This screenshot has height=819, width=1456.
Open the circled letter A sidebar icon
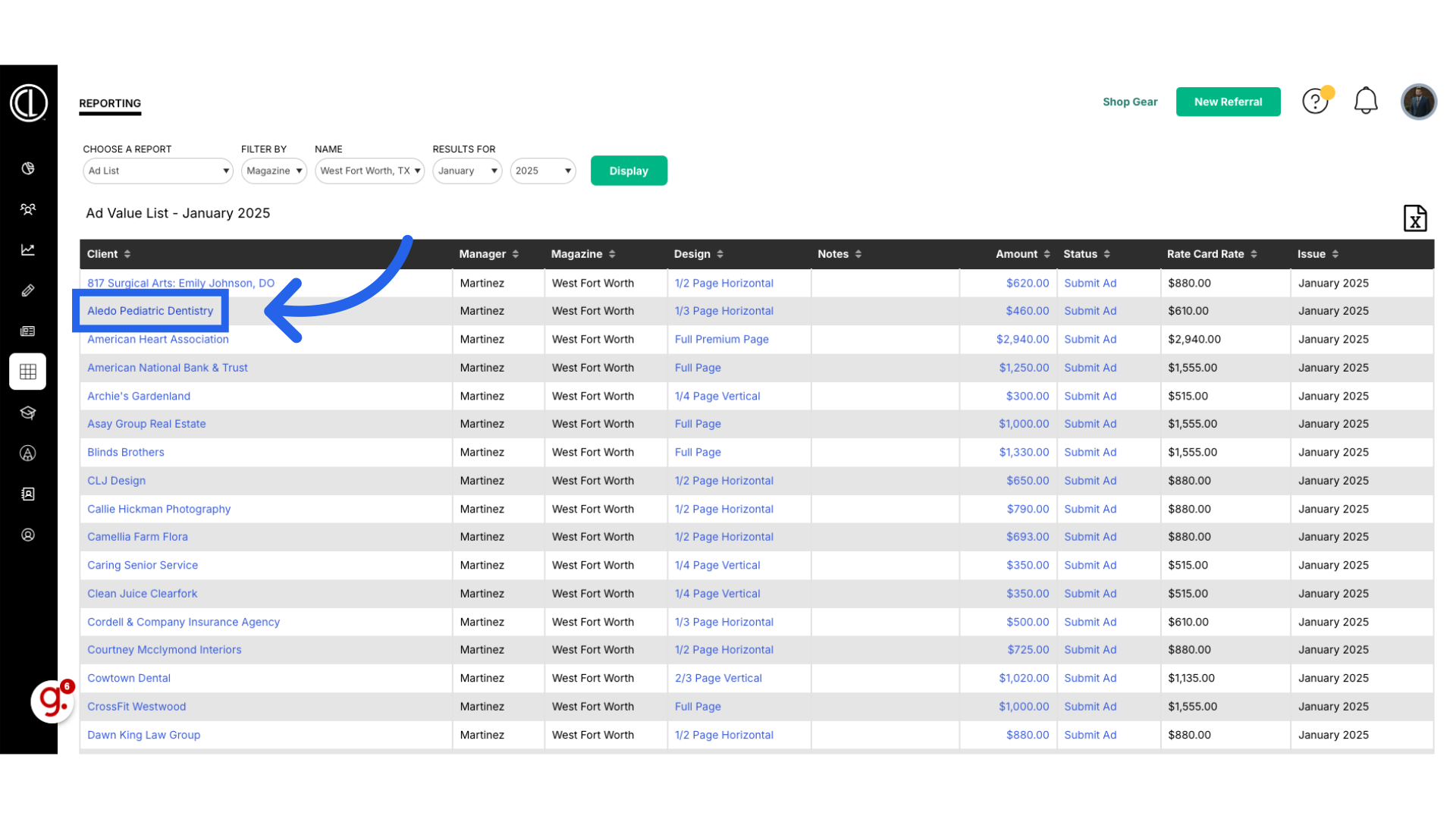click(28, 453)
